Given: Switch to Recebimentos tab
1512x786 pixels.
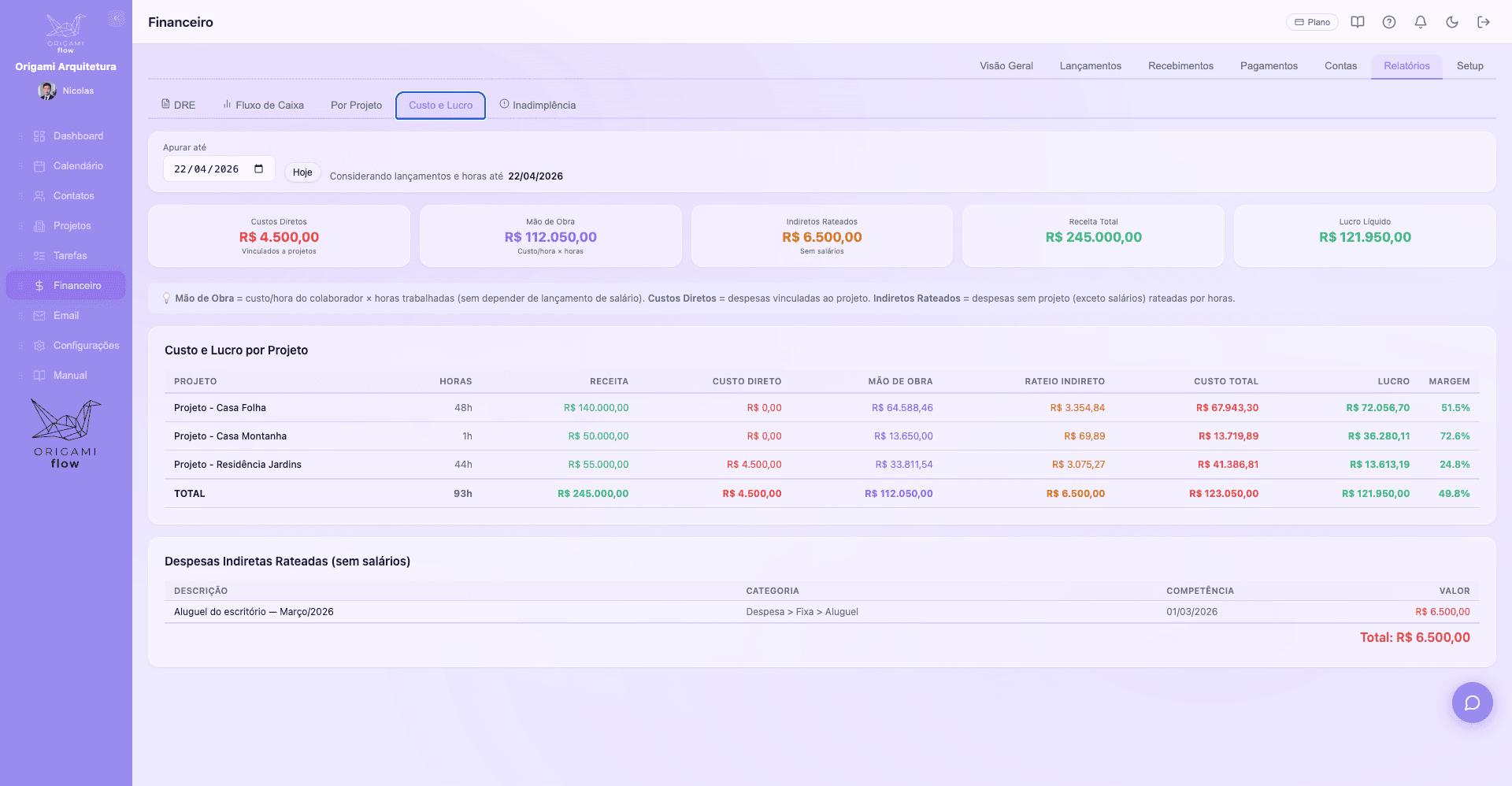Looking at the screenshot, I should point(1180,66).
